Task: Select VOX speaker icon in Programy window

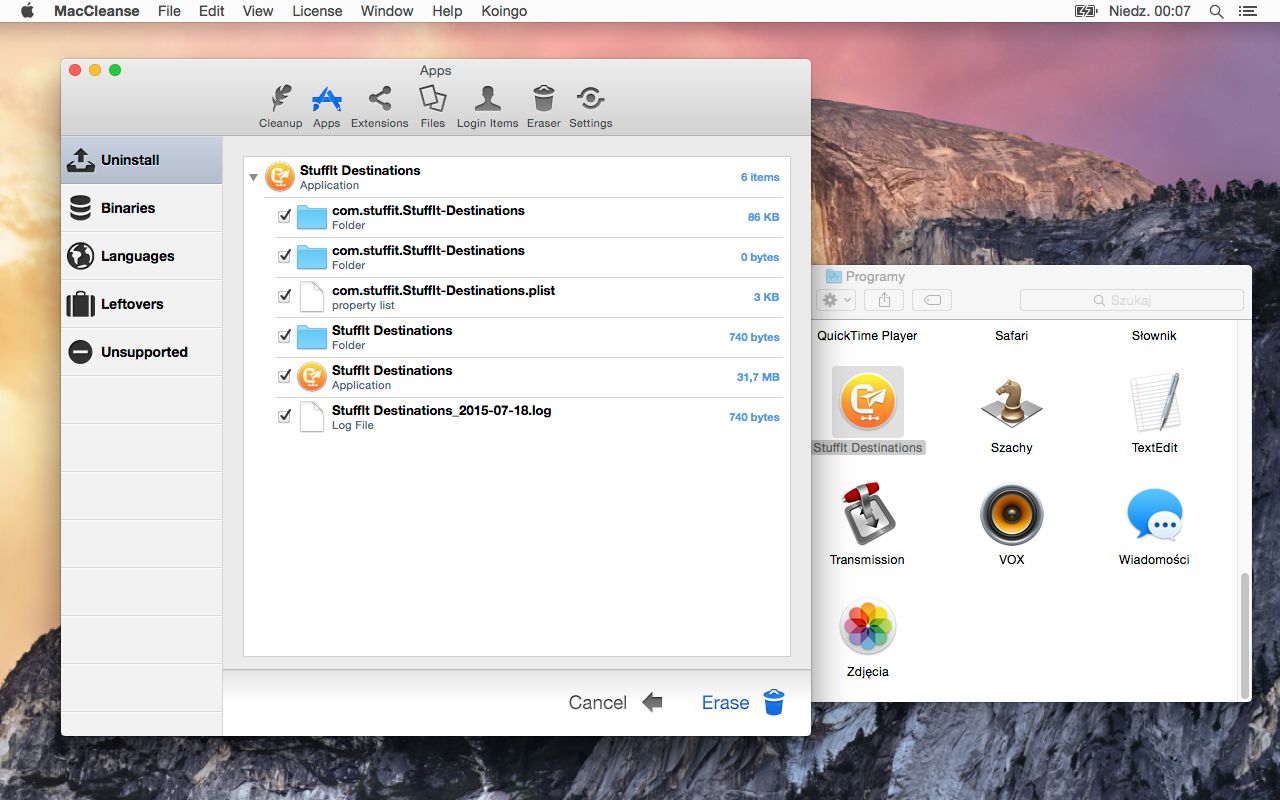Action: tap(1011, 514)
